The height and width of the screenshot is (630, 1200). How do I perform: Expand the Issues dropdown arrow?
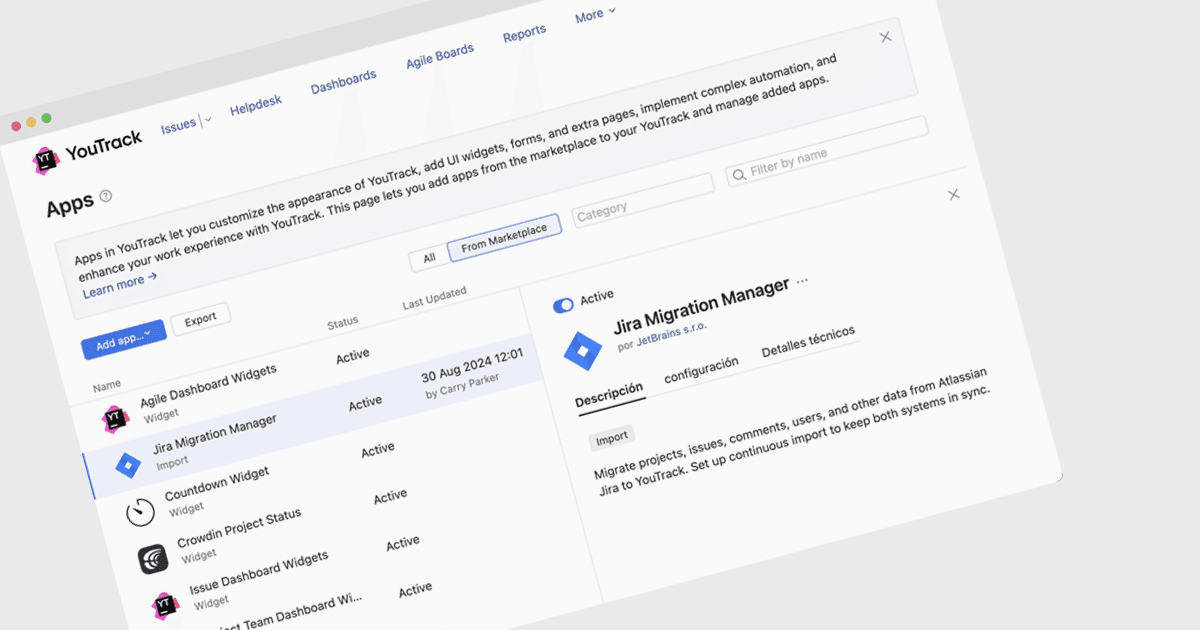click(208, 120)
